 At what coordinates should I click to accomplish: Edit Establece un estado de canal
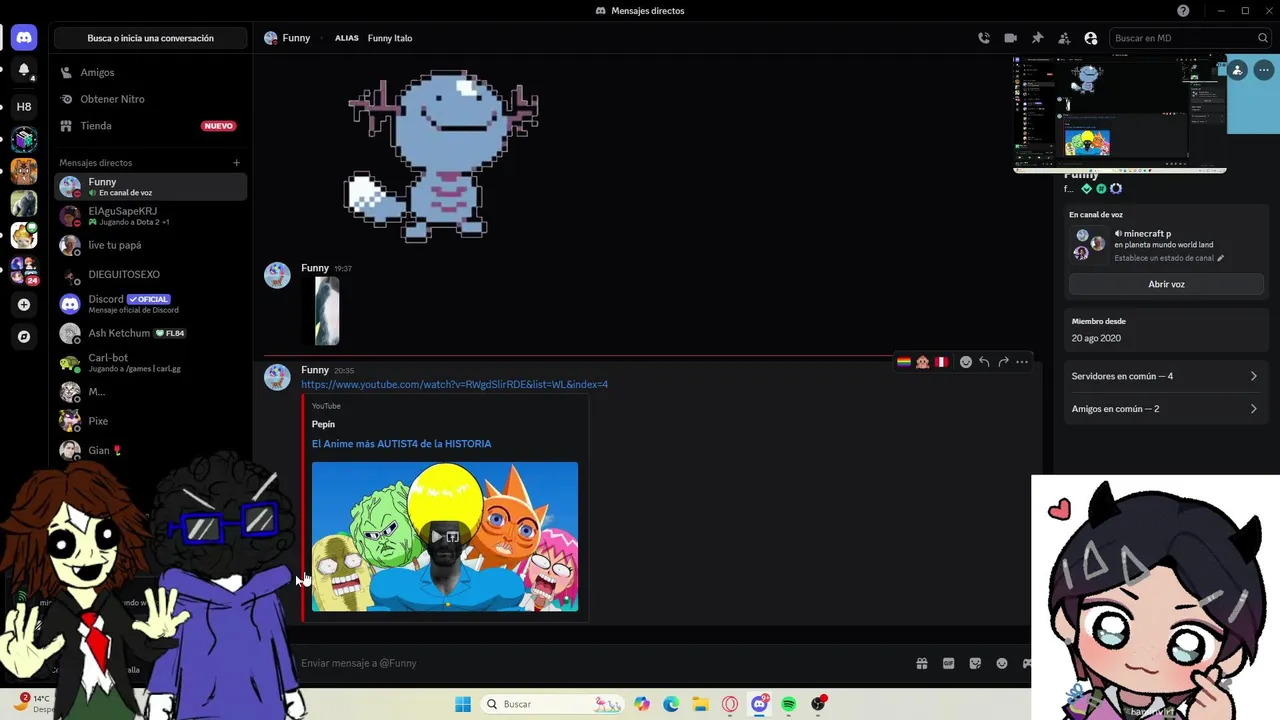1169,258
